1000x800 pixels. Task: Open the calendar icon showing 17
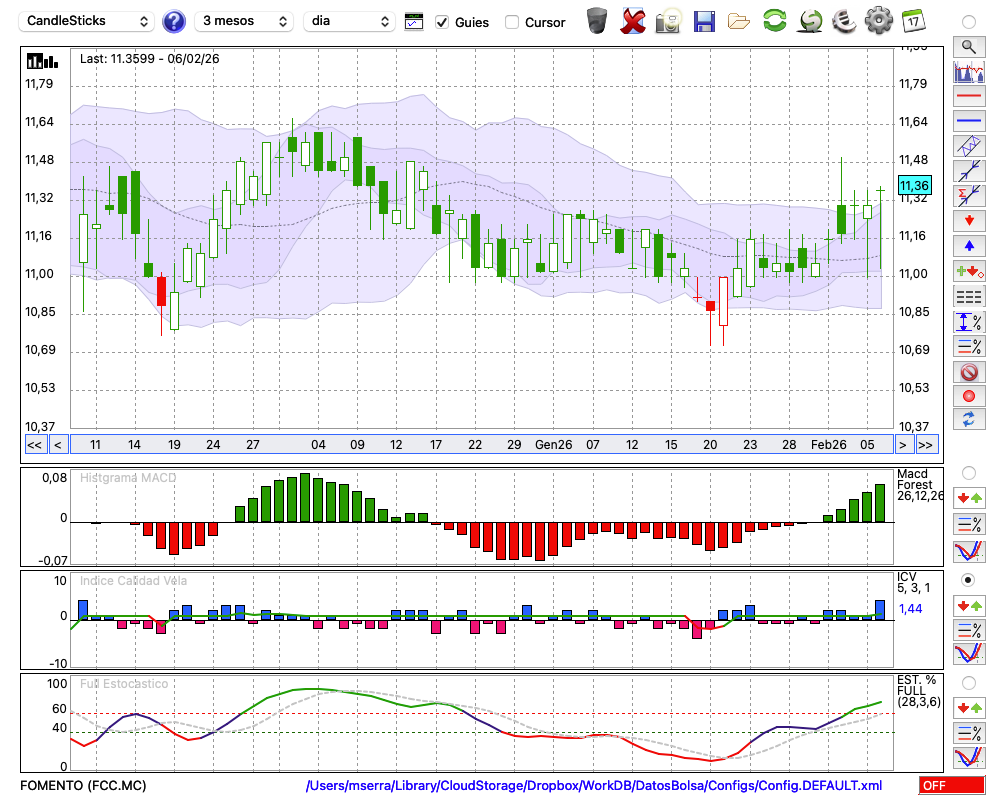pos(913,21)
